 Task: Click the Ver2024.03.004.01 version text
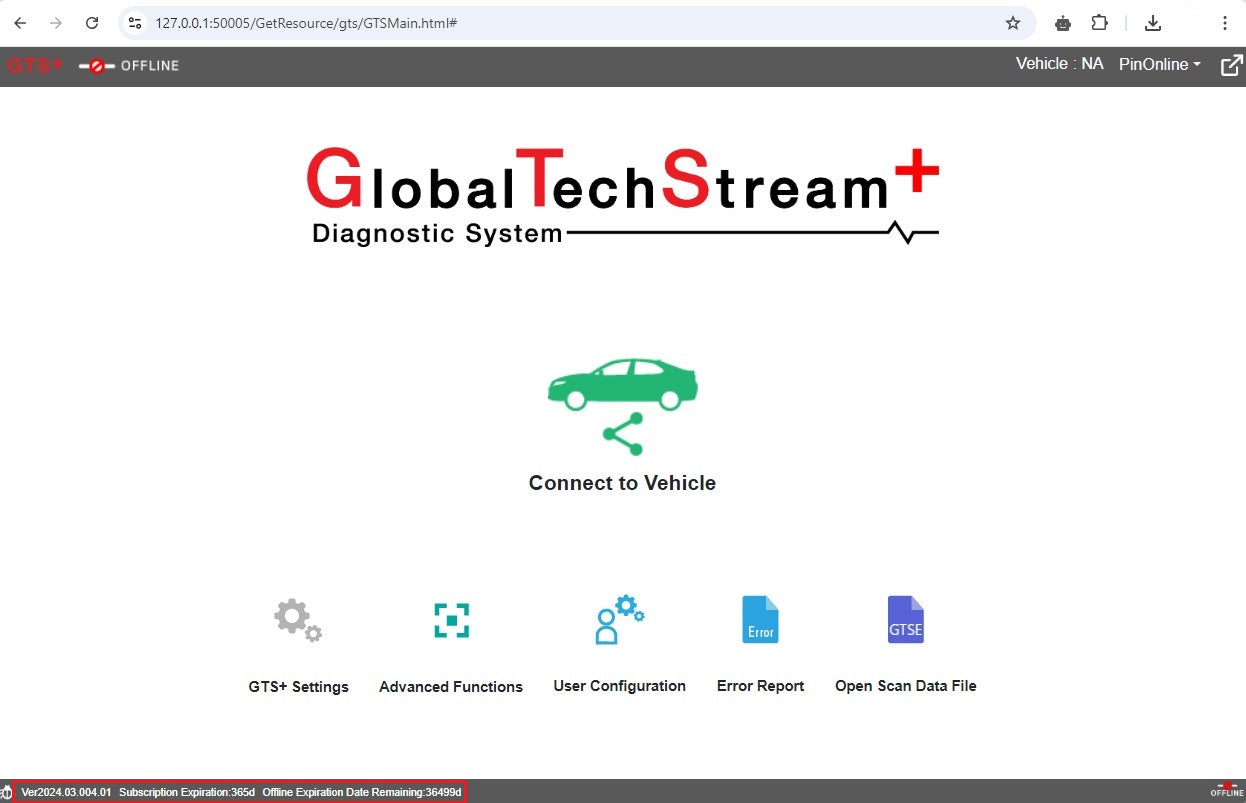pyautogui.click(x=66, y=792)
